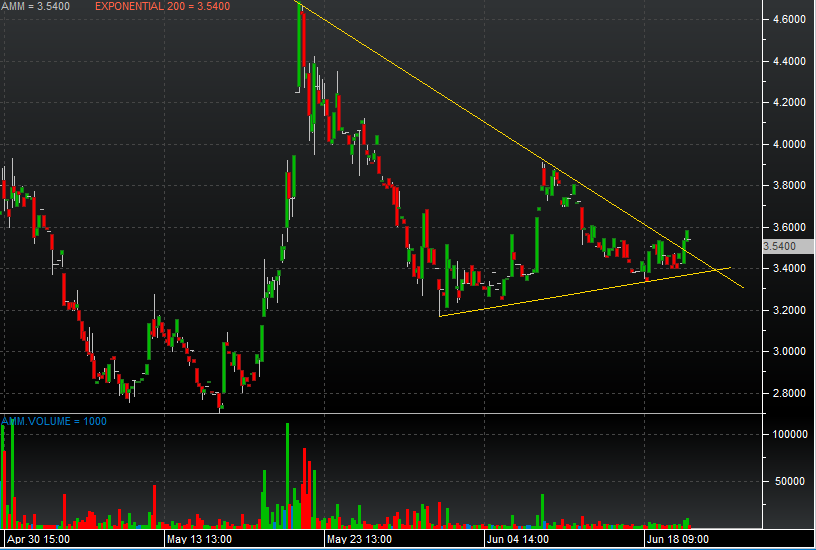Viewport: 816px width, 550px height.
Task: Click the May 23 13:00 time marker
Action: point(360,539)
